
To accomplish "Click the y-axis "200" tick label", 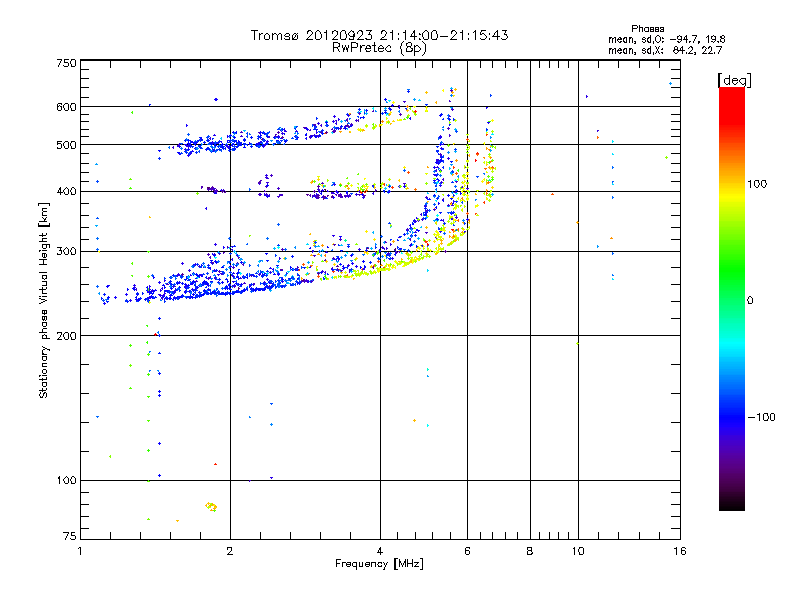I will [66, 336].
